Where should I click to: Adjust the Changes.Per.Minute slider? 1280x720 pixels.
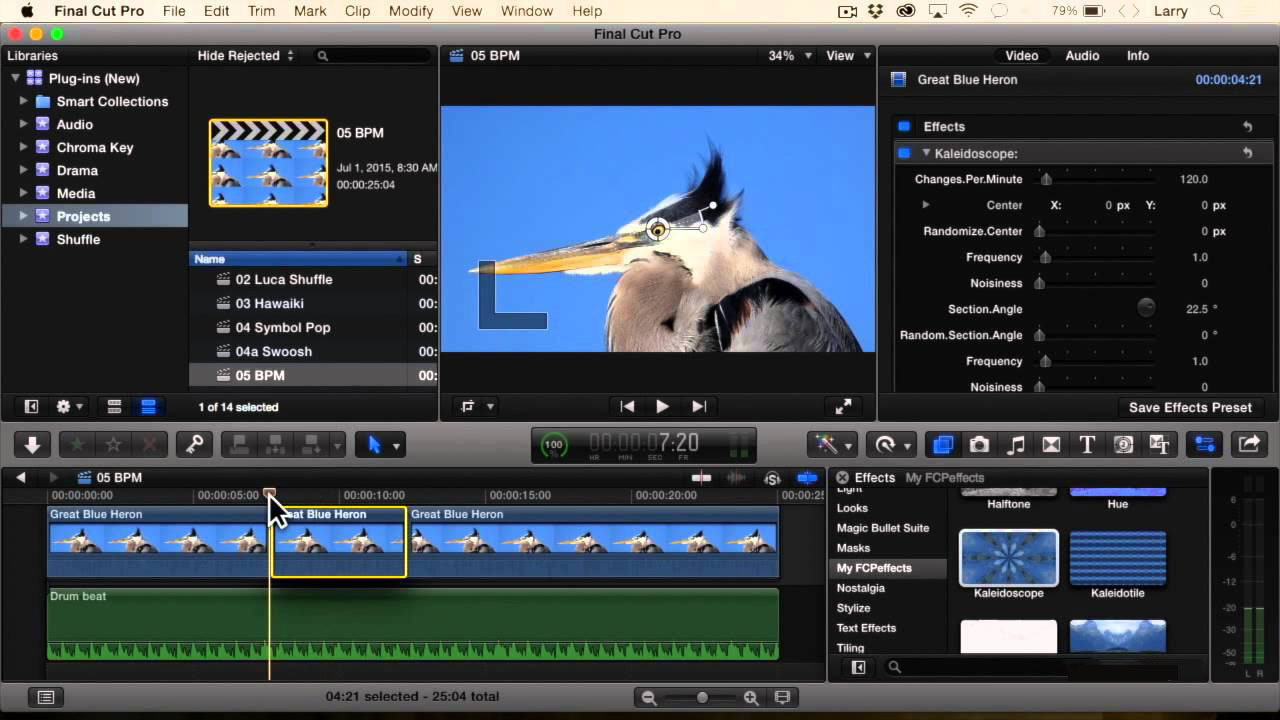tap(1046, 179)
